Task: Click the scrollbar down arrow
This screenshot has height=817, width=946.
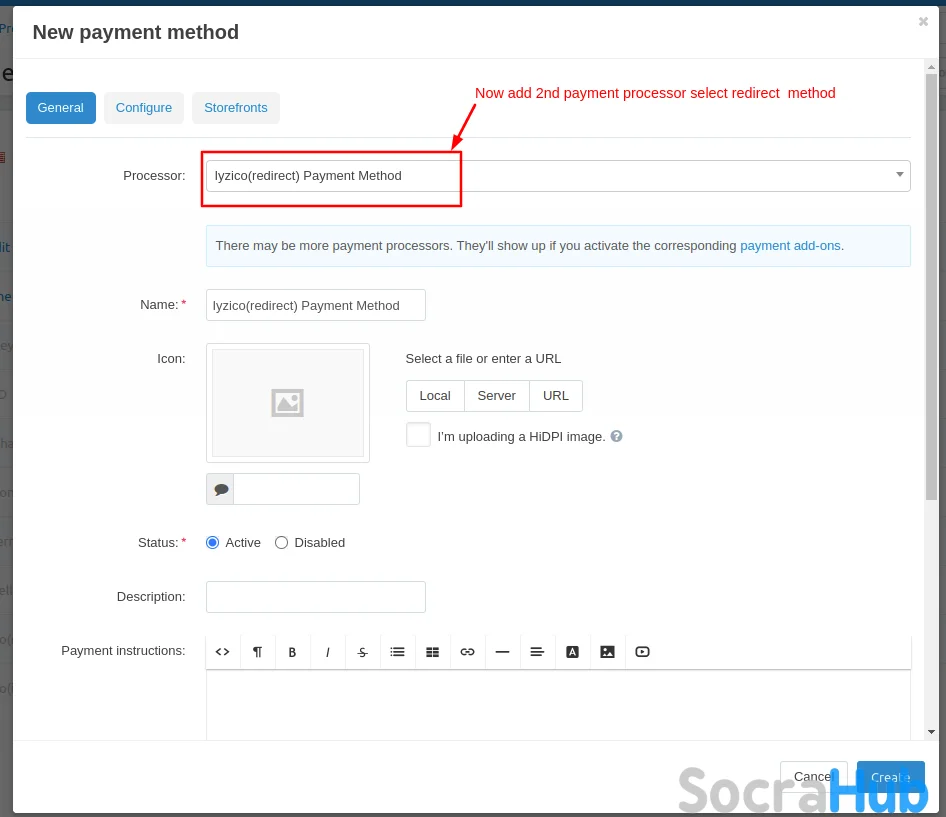Action: point(931,732)
